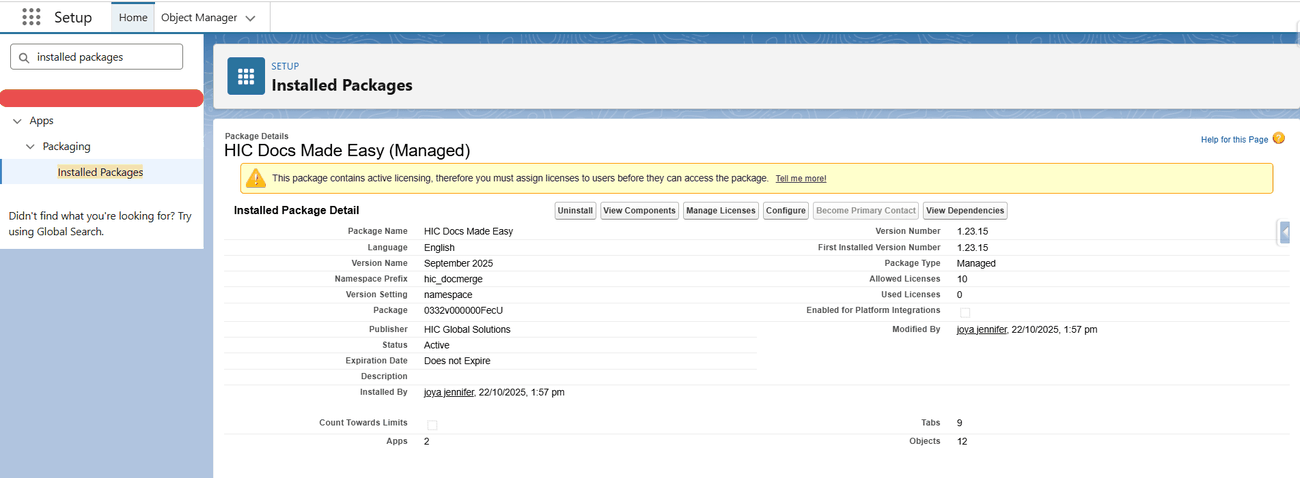Viewport: 1300px width, 478px height.
Task: Click the View Dependencies button
Action: coord(965,211)
